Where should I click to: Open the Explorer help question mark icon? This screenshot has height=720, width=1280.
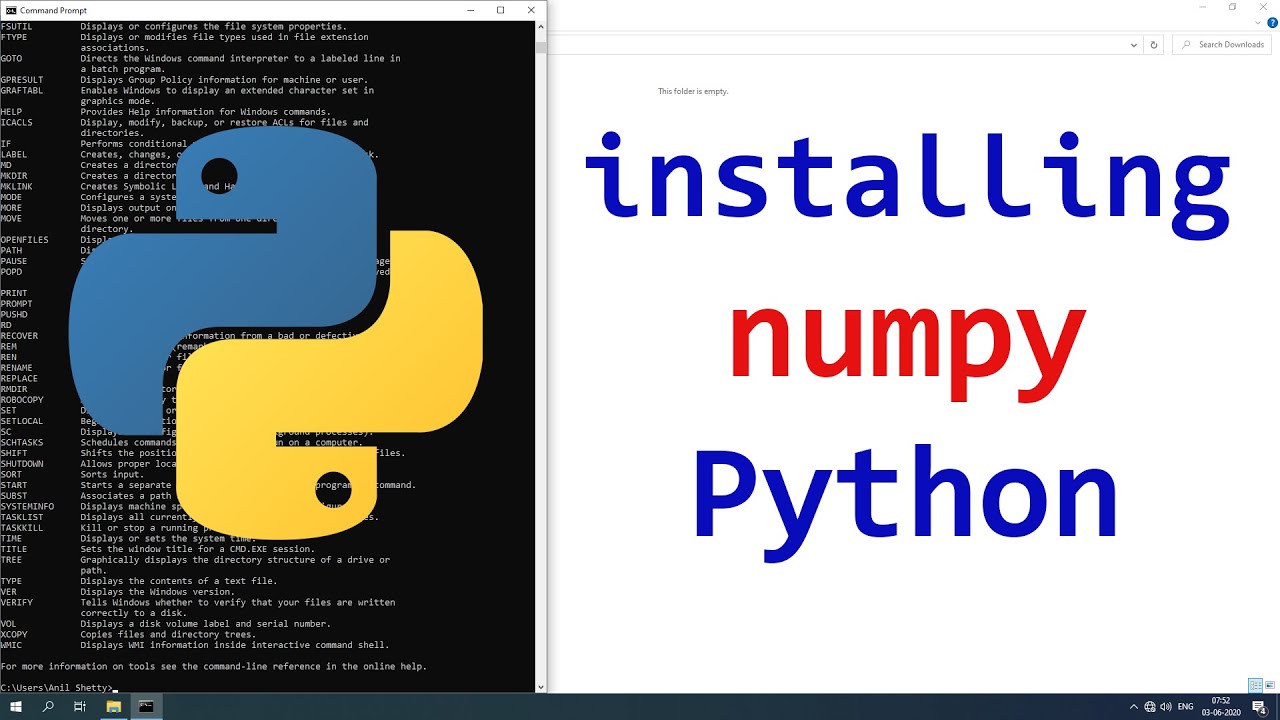click(x=1272, y=23)
